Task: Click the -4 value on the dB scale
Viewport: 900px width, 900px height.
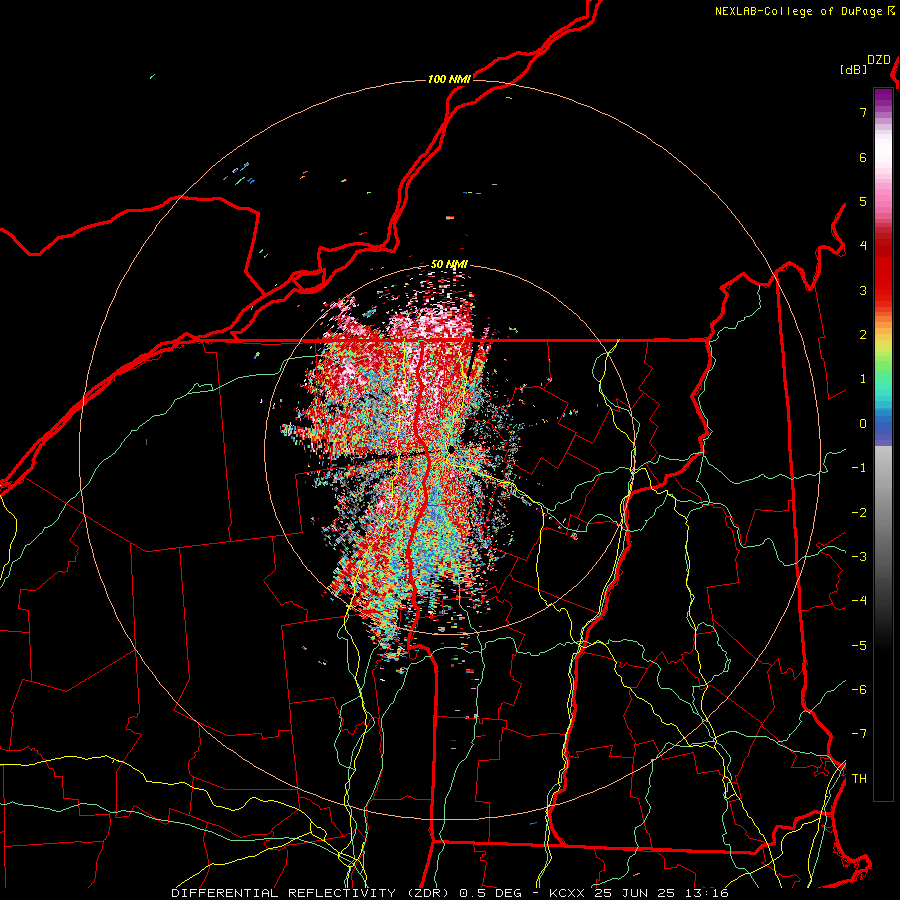Action: coord(859,600)
